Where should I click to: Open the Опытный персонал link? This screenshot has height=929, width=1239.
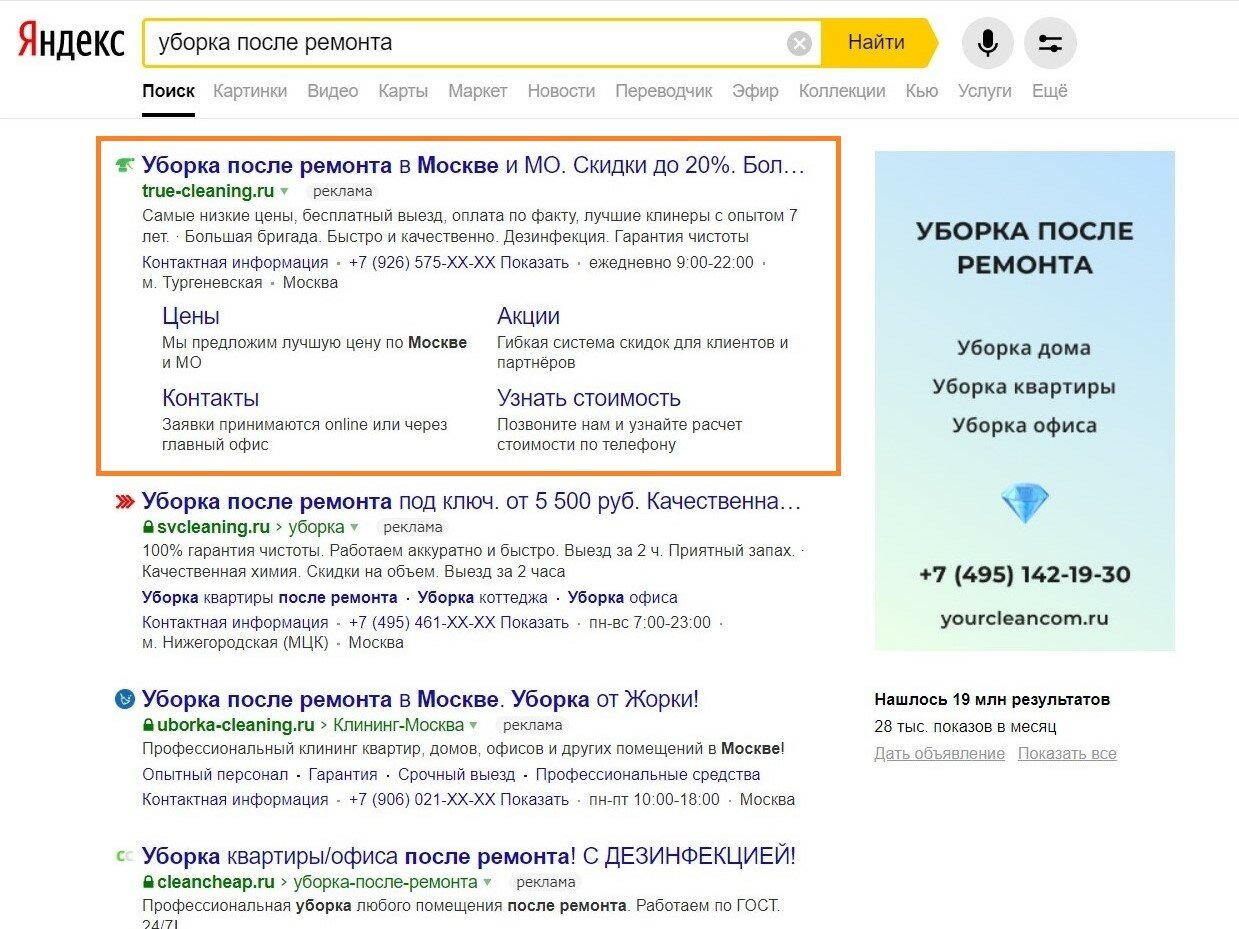pos(215,775)
